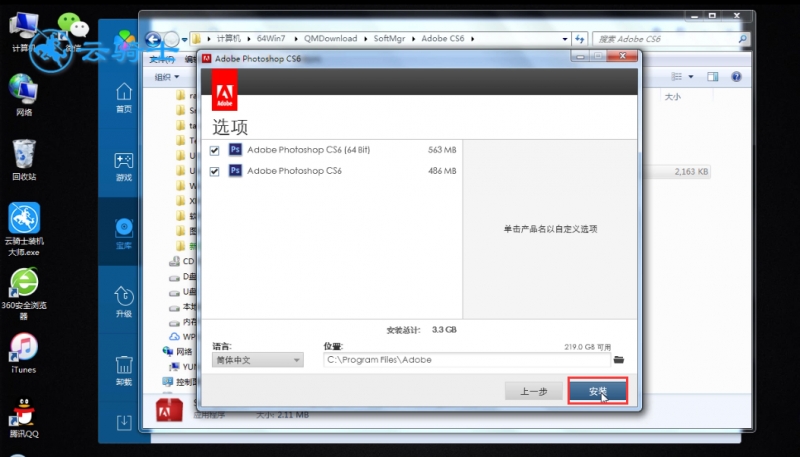This screenshot has width=800, height=457.
Task: Select 网络 in Explorer navigation tree
Action: click(178, 351)
